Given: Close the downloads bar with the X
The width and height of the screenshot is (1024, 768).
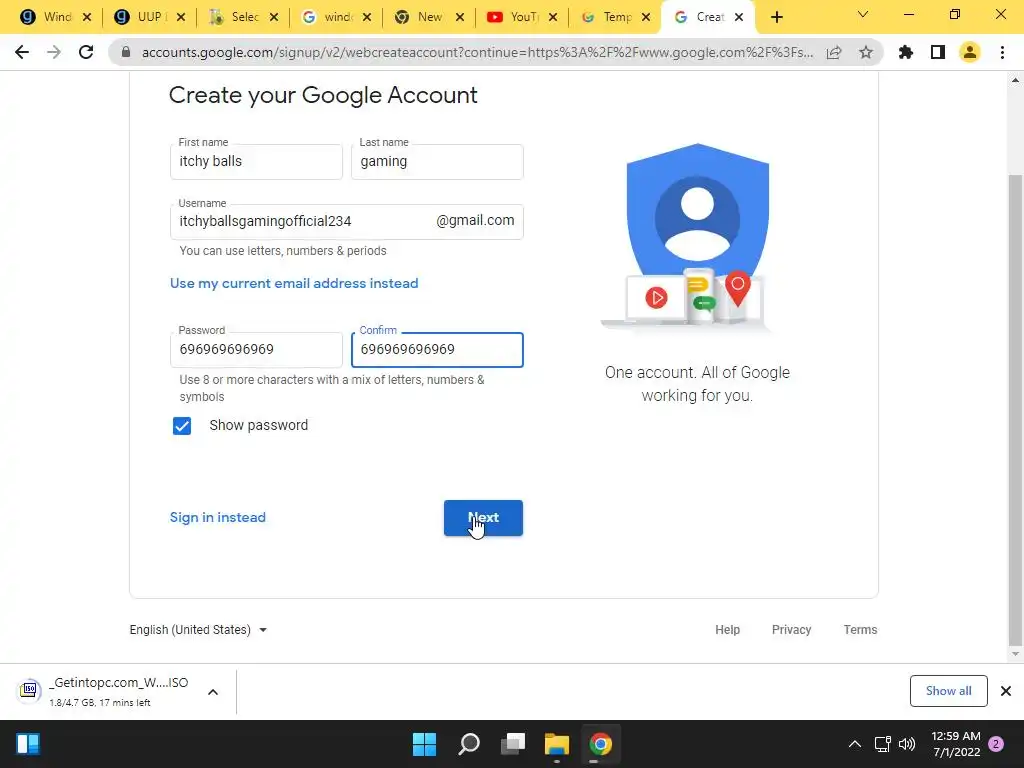Looking at the screenshot, I should pyautogui.click(x=1006, y=691).
